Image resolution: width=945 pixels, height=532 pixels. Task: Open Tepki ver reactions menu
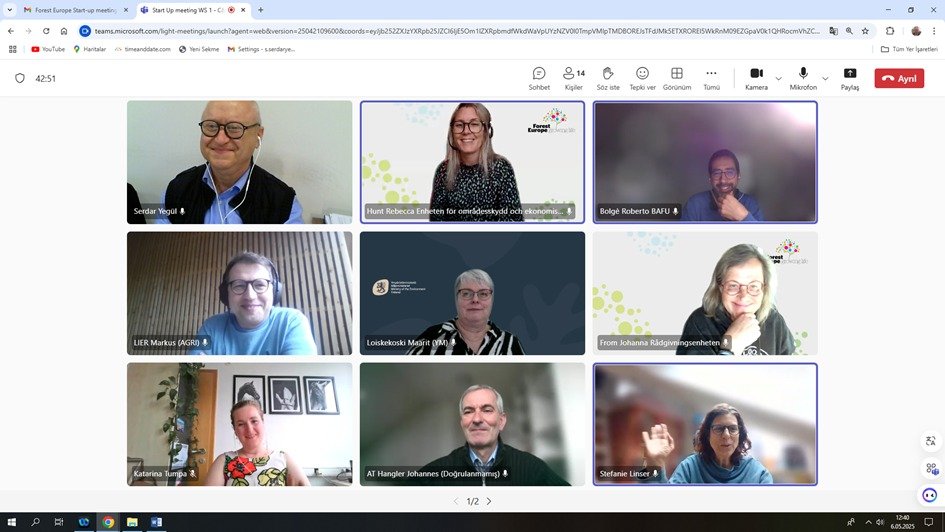coord(642,79)
